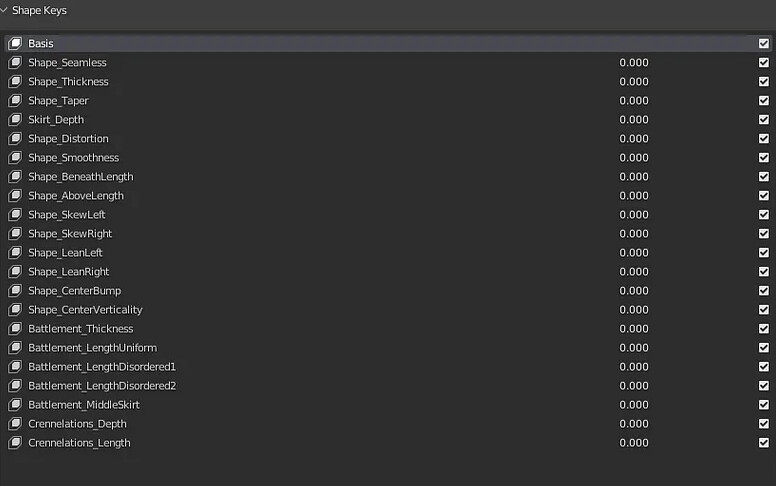Collapse the Shape Keys panel
The width and height of the screenshot is (776, 486).
(6, 10)
